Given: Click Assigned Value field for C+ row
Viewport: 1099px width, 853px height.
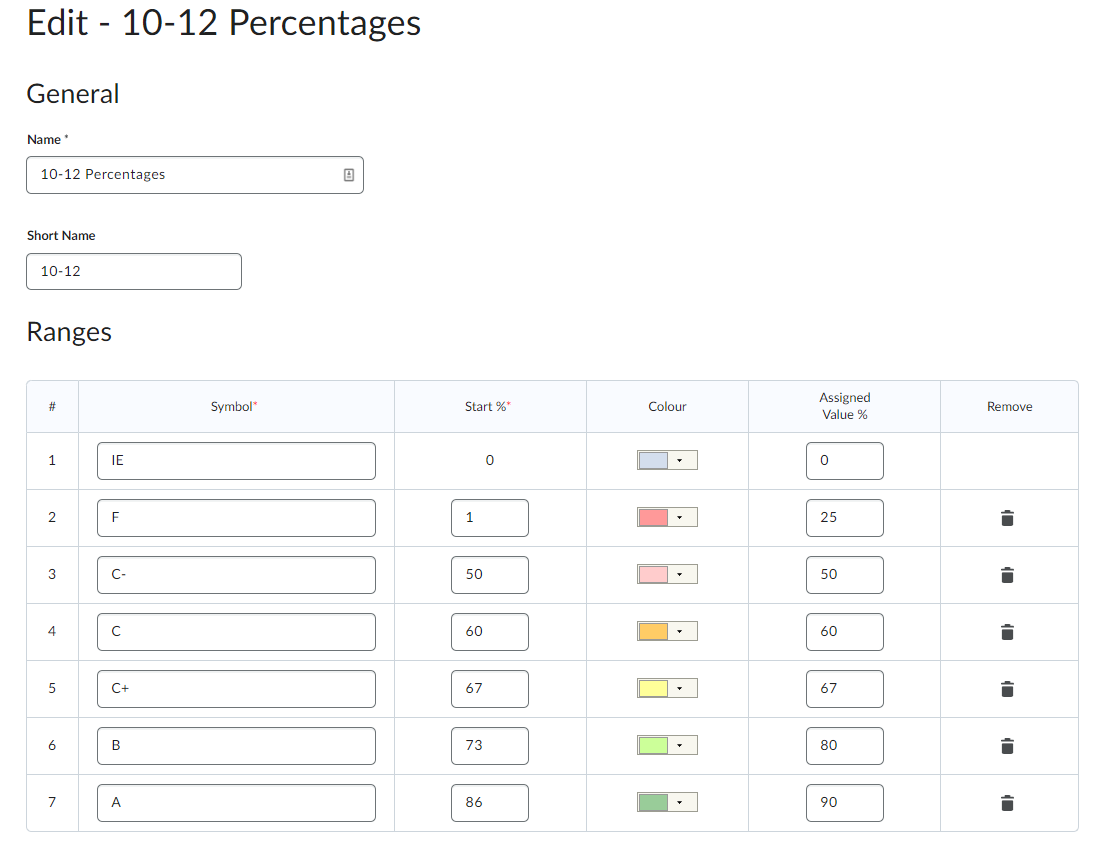Looking at the screenshot, I should [845, 689].
